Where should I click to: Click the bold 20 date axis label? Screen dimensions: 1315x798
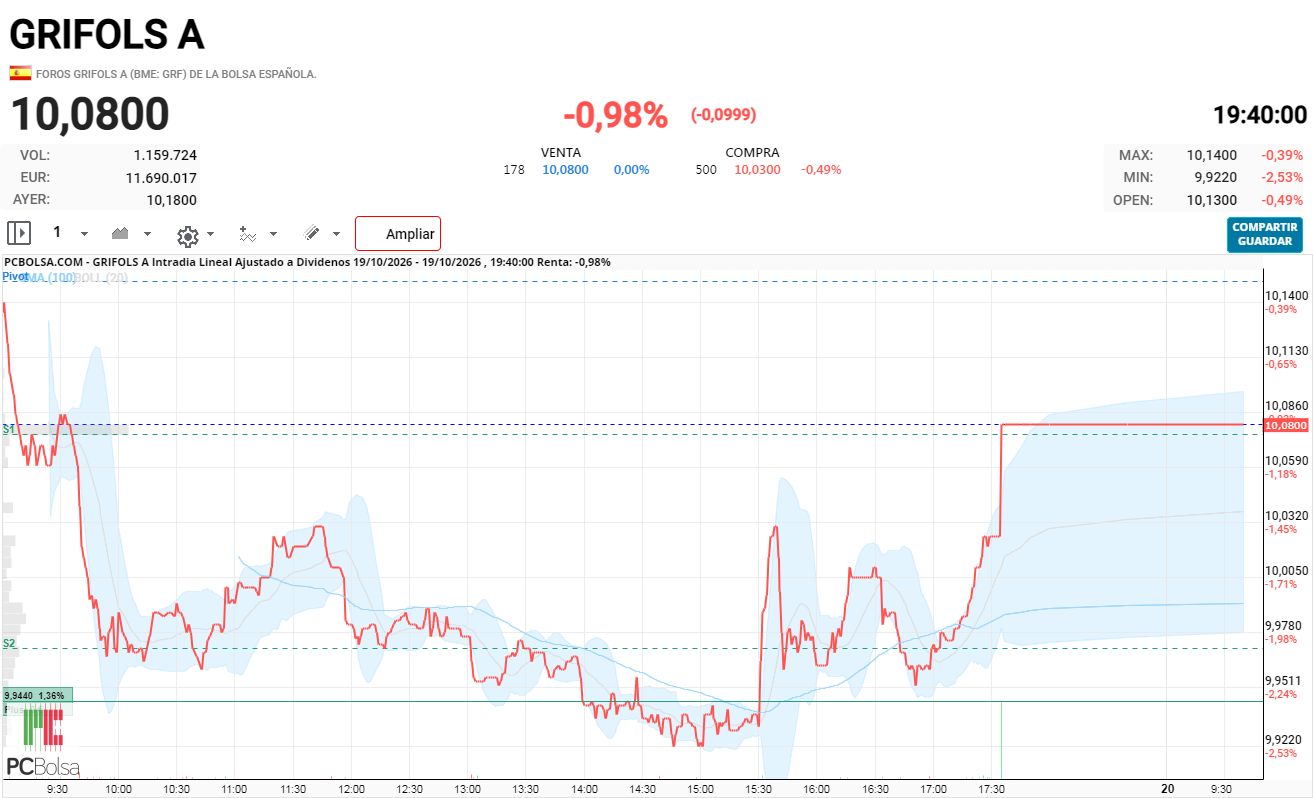coord(1167,788)
